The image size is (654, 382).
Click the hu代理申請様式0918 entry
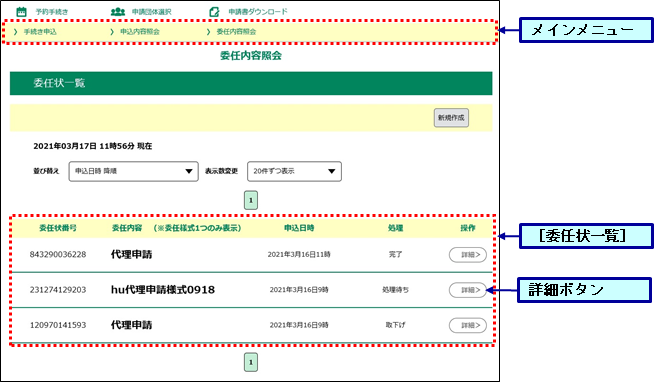pos(163,290)
